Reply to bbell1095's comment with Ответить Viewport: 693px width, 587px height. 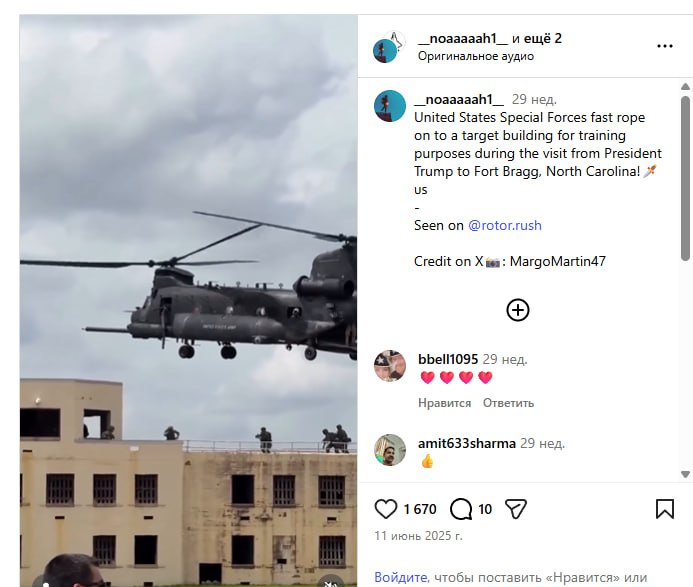click(x=508, y=403)
